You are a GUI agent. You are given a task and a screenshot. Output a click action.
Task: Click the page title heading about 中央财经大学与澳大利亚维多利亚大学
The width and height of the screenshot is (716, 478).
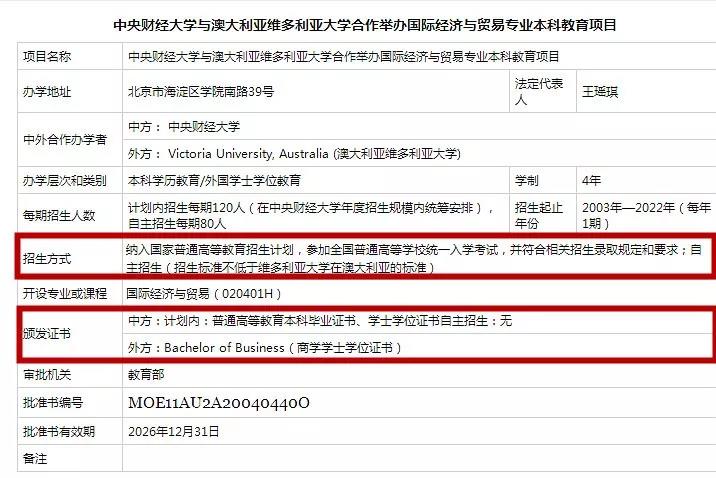click(x=365, y=25)
